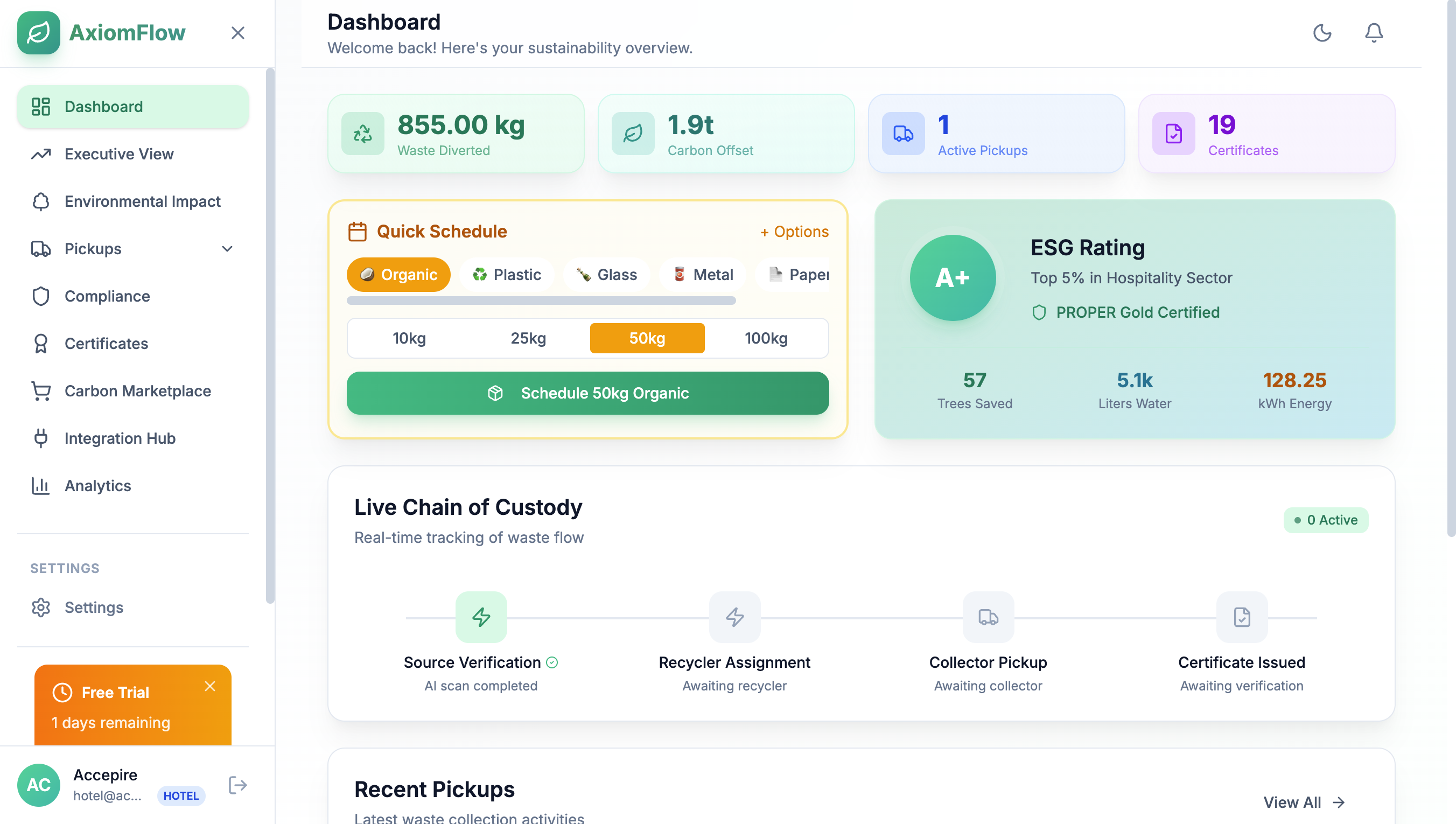Click the Source Verification green checkmark
Image resolution: width=1456 pixels, height=824 pixels.
(x=552, y=663)
